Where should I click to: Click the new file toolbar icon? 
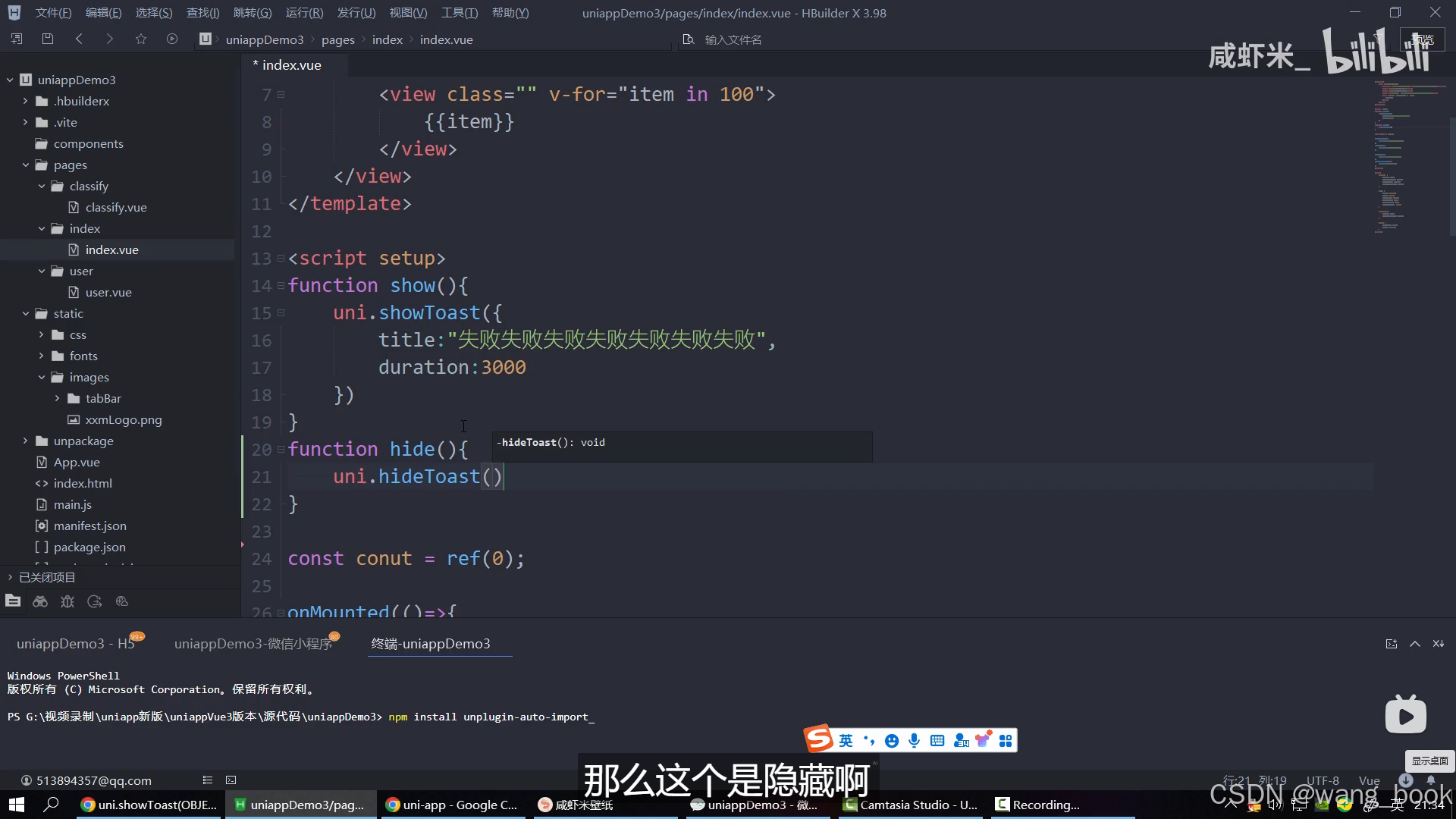[17, 39]
